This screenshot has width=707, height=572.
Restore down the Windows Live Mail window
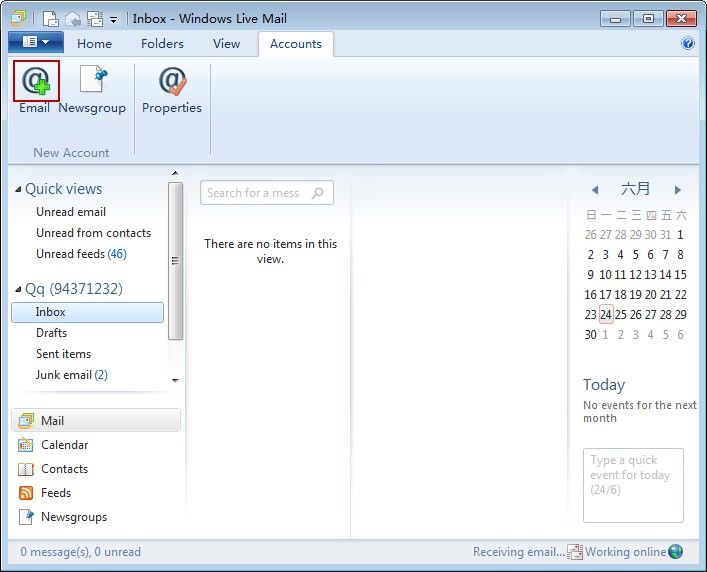(x=648, y=19)
